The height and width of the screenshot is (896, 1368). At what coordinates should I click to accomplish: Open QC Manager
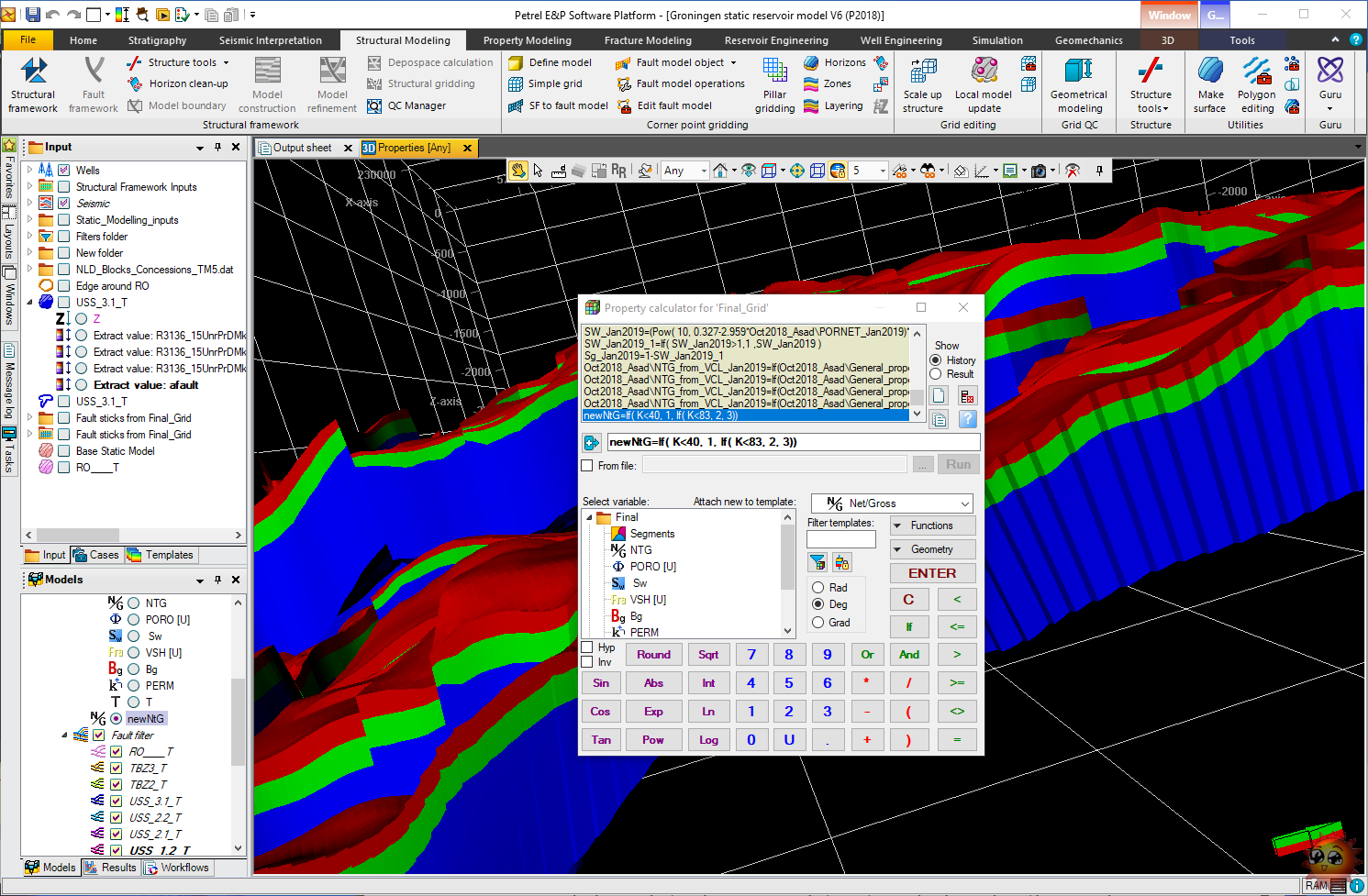point(406,105)
